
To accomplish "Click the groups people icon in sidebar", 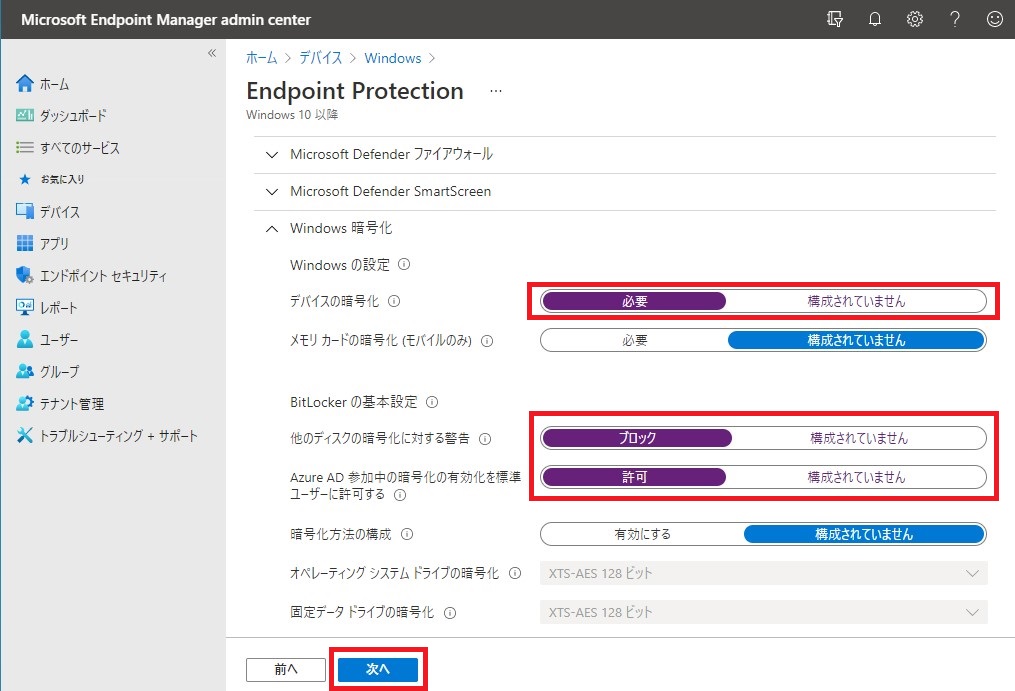I will (x=25, y=371).
